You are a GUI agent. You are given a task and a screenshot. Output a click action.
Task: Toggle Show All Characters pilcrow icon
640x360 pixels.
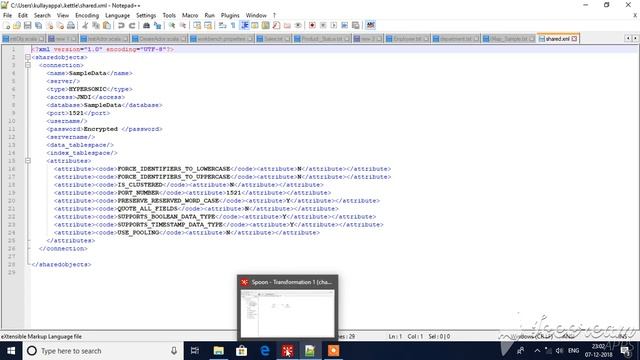pos(233,25)
